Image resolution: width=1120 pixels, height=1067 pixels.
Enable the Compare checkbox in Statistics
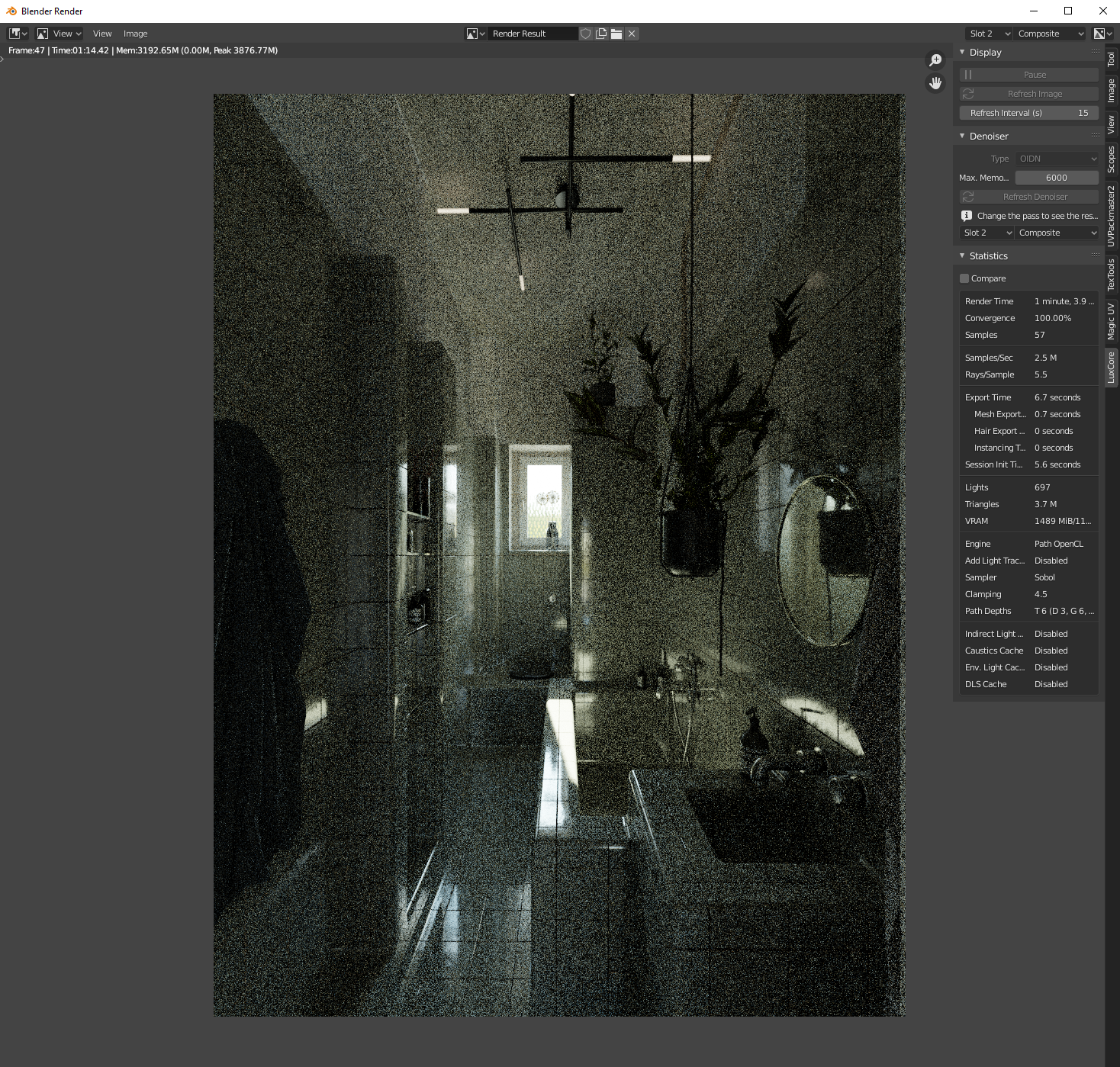tap(964, 278)
